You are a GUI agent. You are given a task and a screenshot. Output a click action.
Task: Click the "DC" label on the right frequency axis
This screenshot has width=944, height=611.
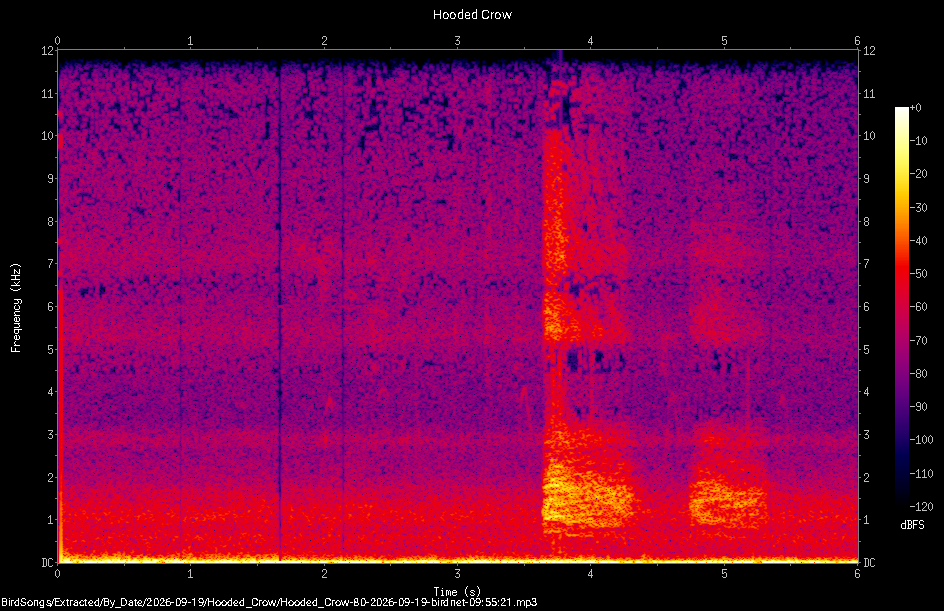coord(869,563)
